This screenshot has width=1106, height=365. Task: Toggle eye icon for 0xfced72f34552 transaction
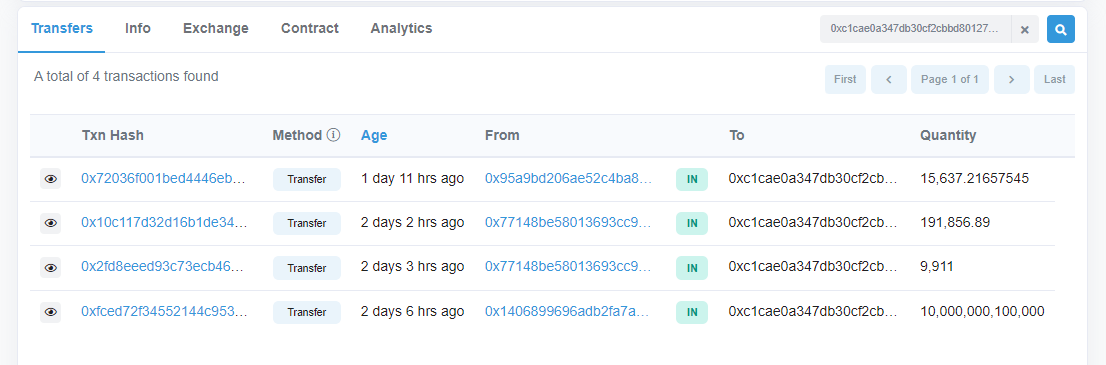pyautogui.click(x=50, y=312)
